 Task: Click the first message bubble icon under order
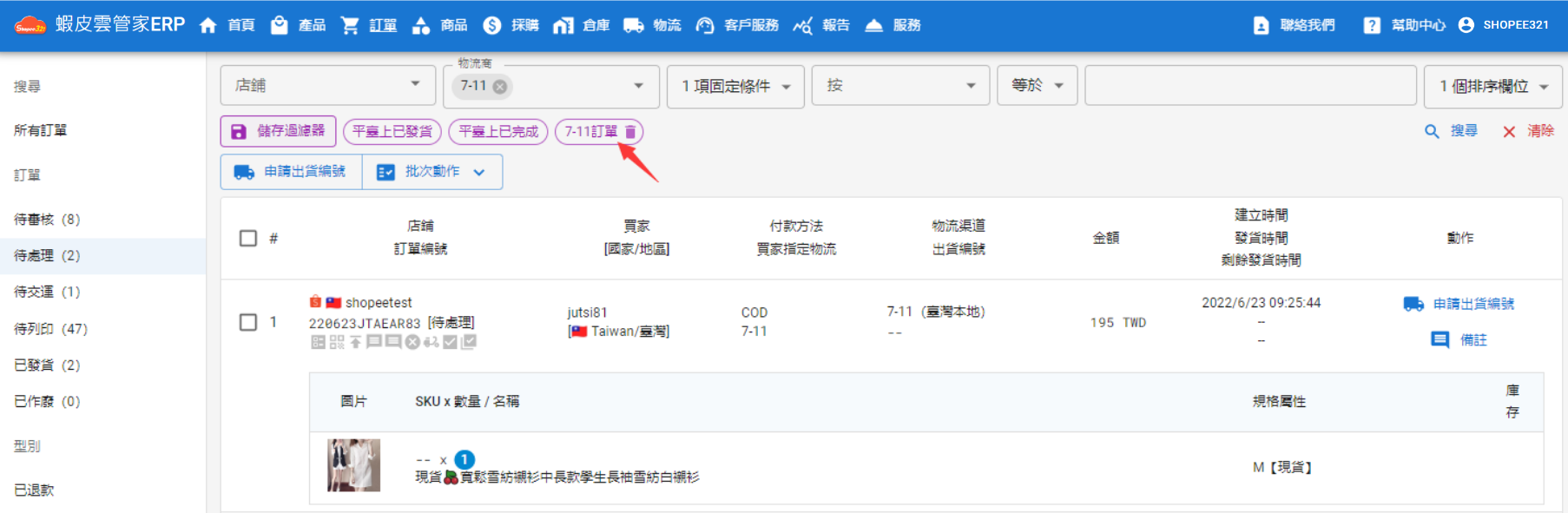[374, 342]
